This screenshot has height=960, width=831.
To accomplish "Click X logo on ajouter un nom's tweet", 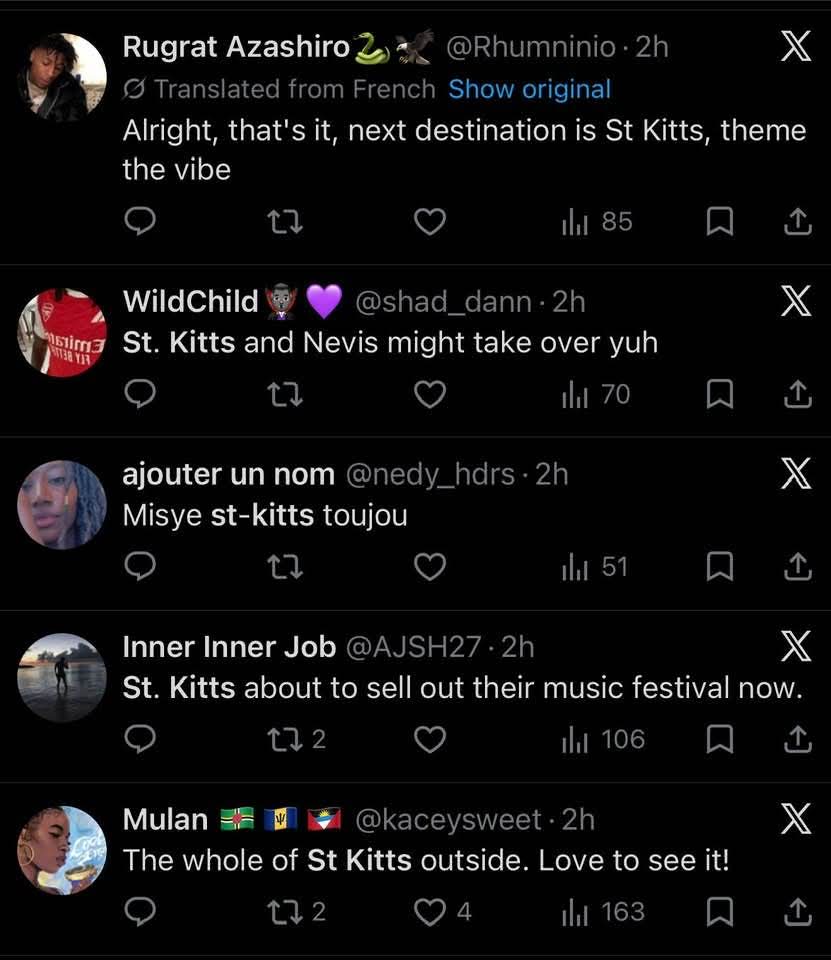I will point(796,474).
